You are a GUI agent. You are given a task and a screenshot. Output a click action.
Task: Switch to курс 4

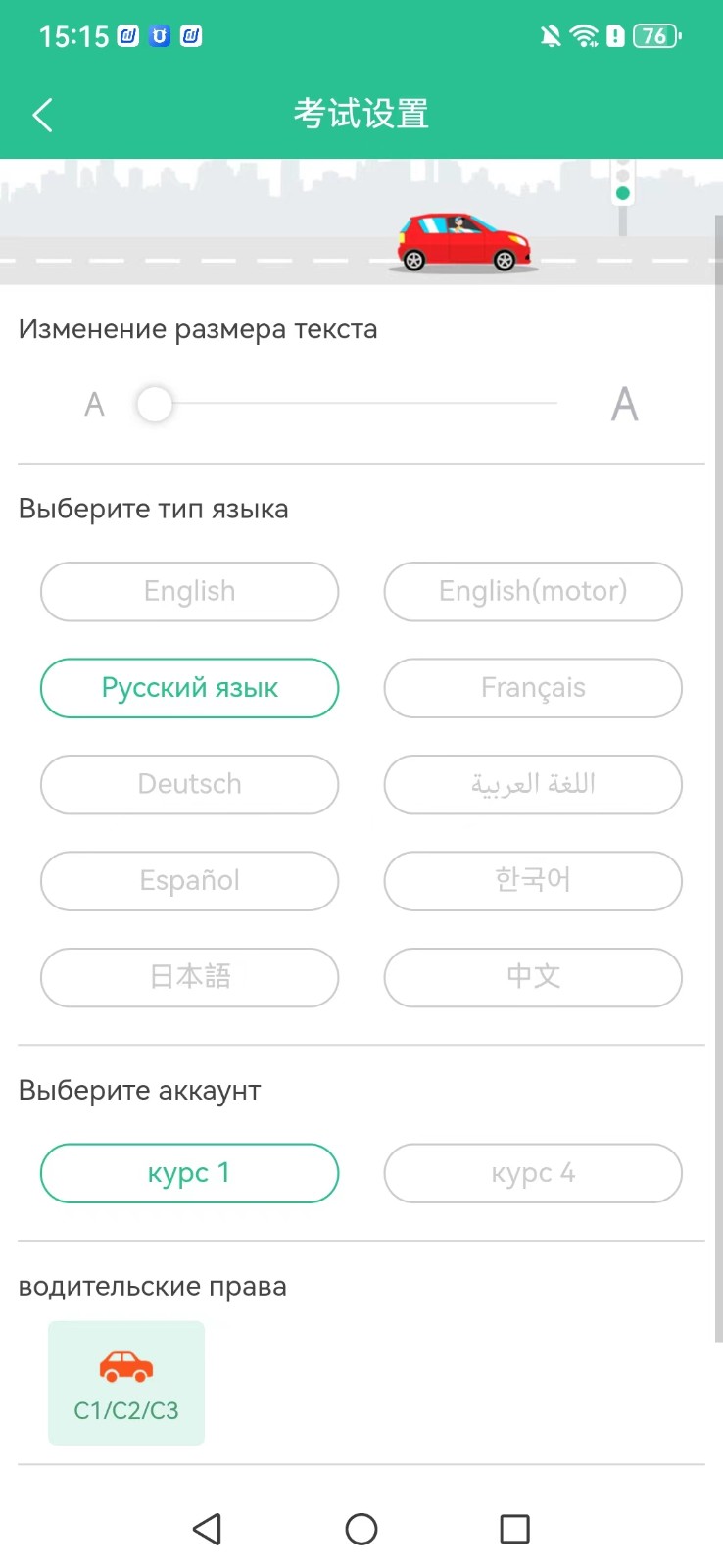[x=532, y=1172]
